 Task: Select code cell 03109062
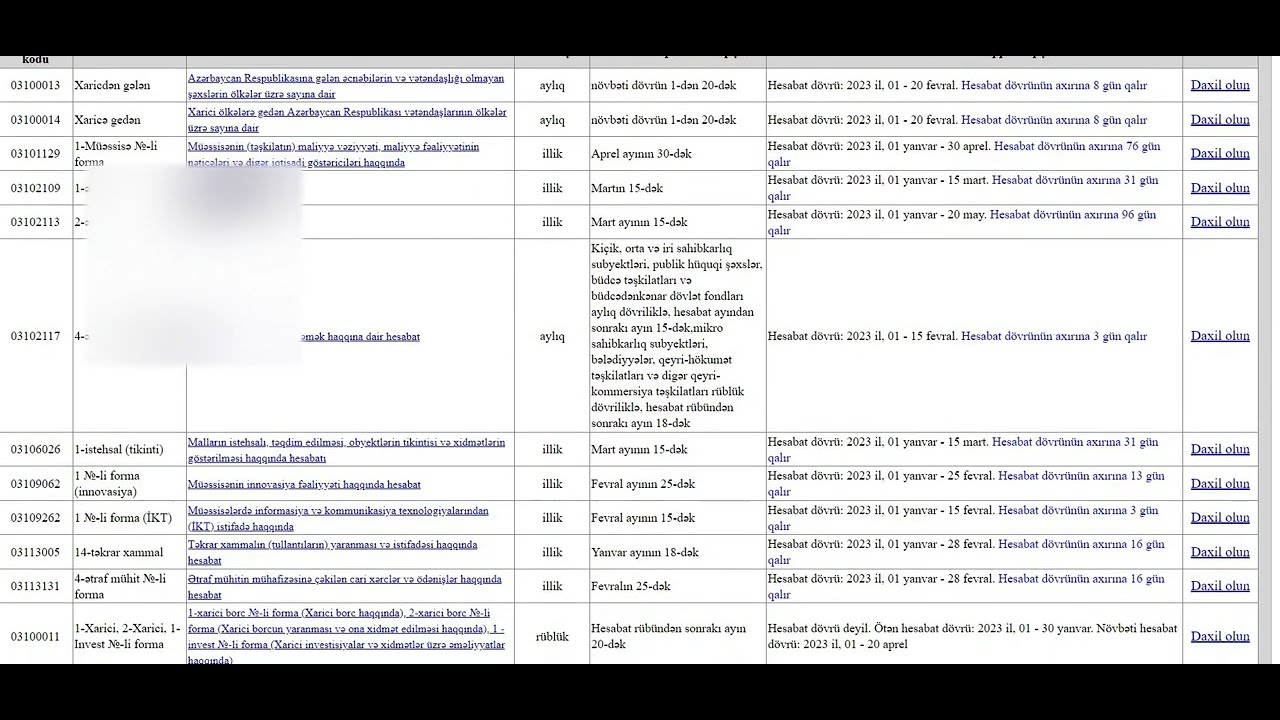36,483
